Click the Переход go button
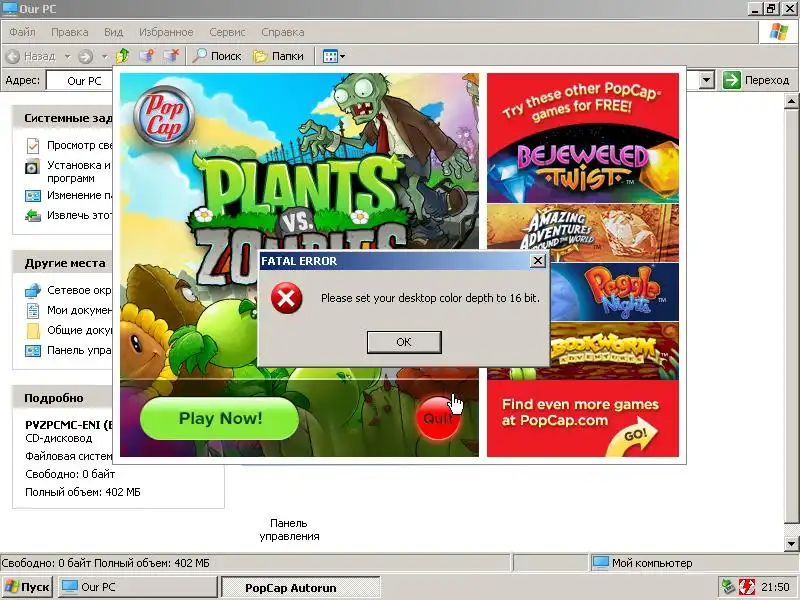Image resolution: width=800 pixels, height=600 pixels. (756, 80)
